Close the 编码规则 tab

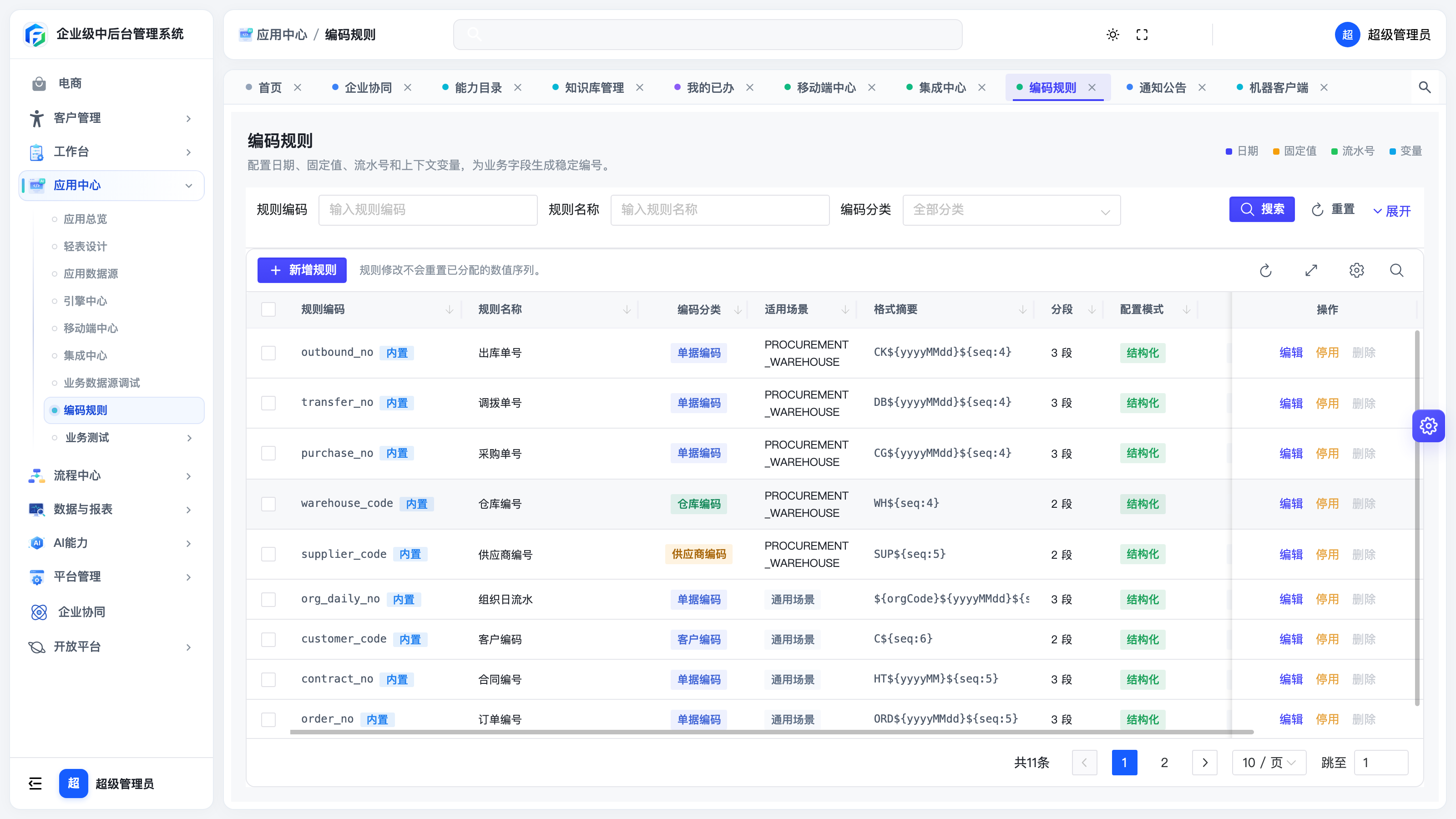(1092, 88)
